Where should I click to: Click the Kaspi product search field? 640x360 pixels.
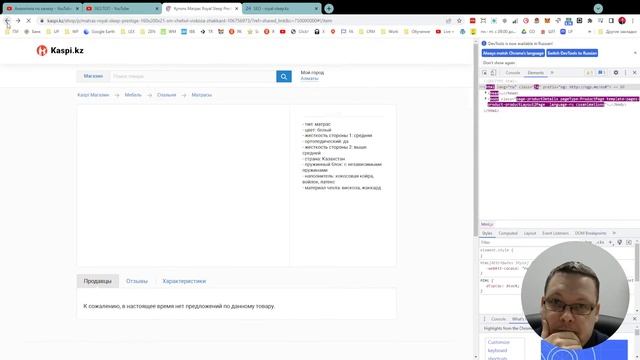[x=193, y=76]
